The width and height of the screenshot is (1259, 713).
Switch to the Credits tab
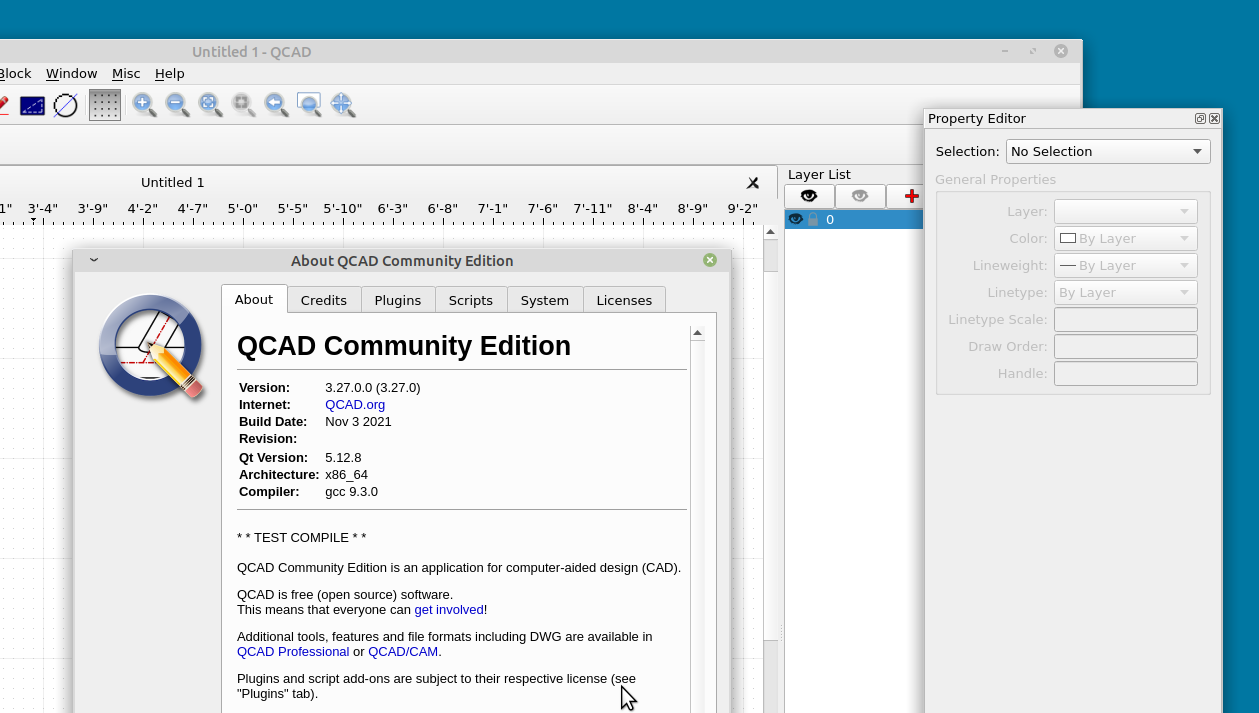point(324,300)
